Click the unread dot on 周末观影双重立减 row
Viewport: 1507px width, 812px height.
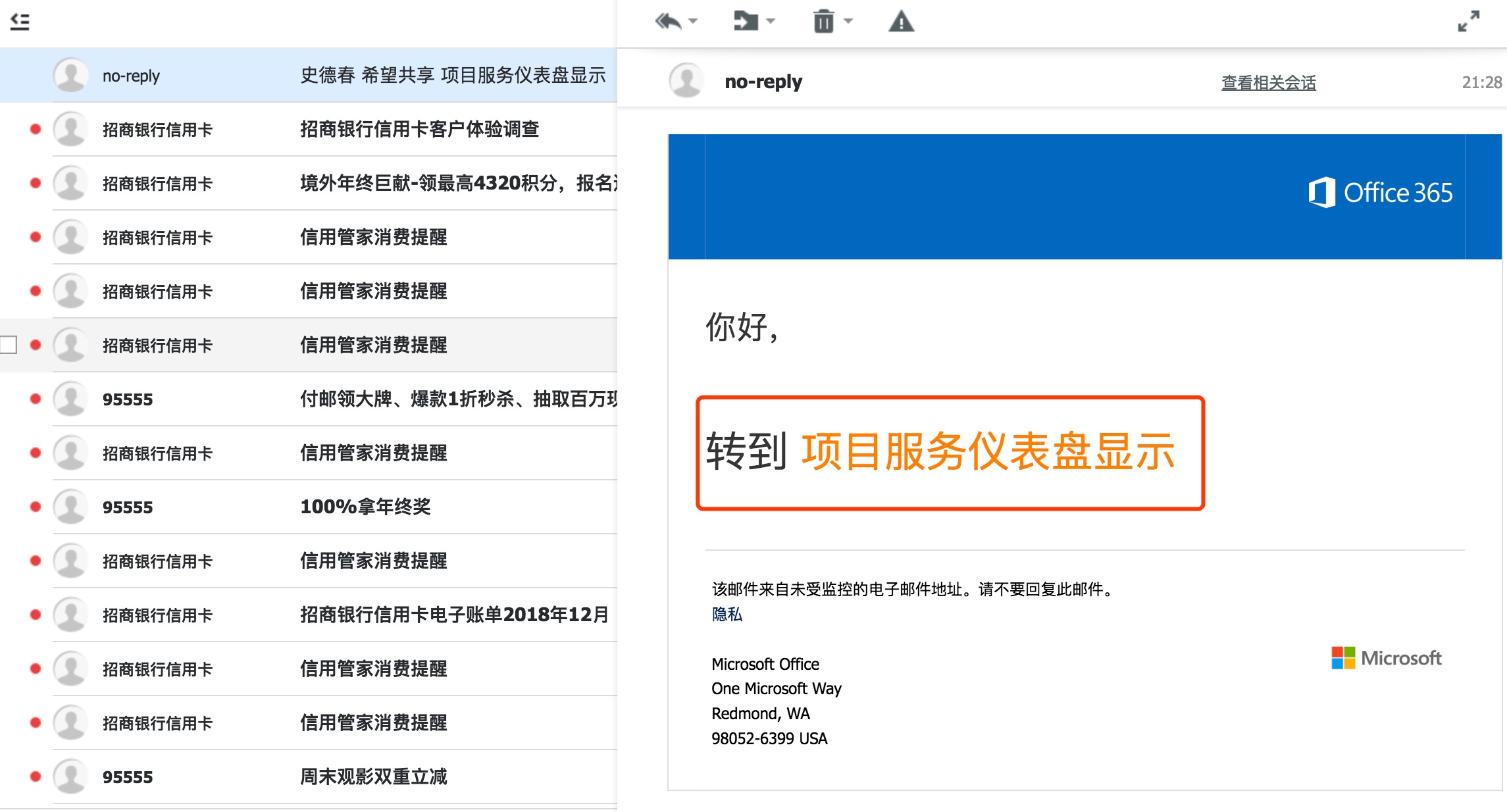coord(36,776)
